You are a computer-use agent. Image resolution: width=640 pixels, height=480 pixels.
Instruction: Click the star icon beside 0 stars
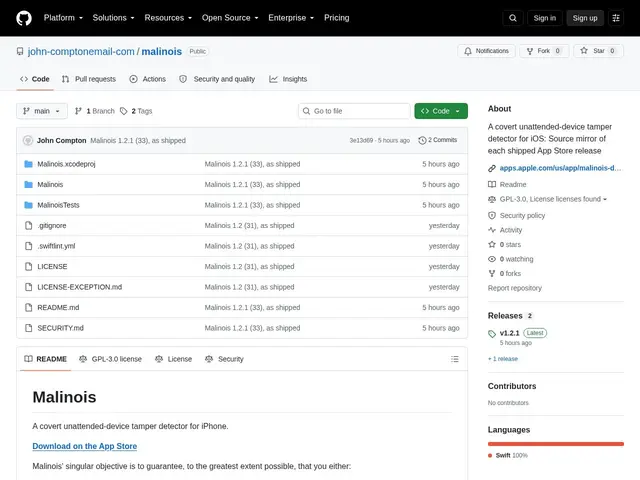coord(492,244)
